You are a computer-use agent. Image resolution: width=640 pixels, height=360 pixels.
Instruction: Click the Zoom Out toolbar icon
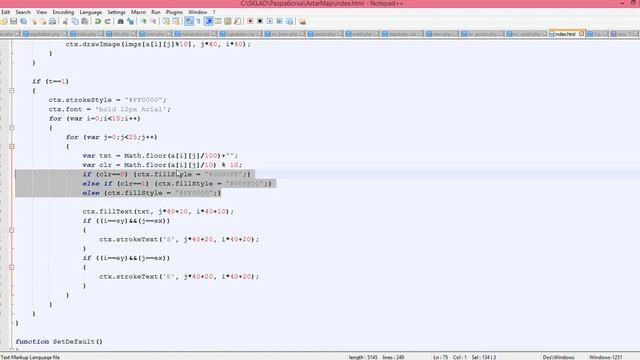pyautogui.click(x=153, y=21)
